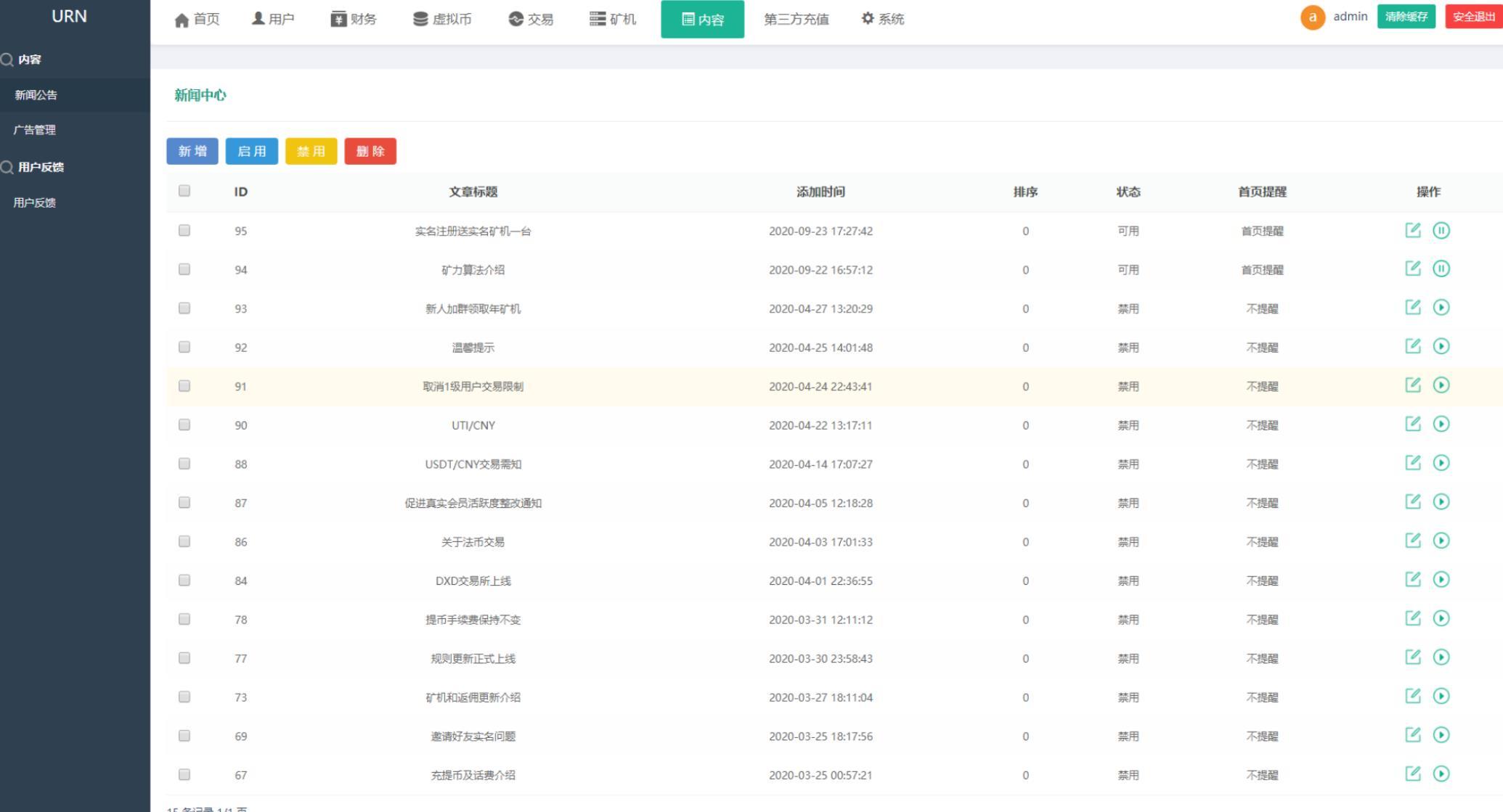Open the 首页 top menu

[197, 19]
